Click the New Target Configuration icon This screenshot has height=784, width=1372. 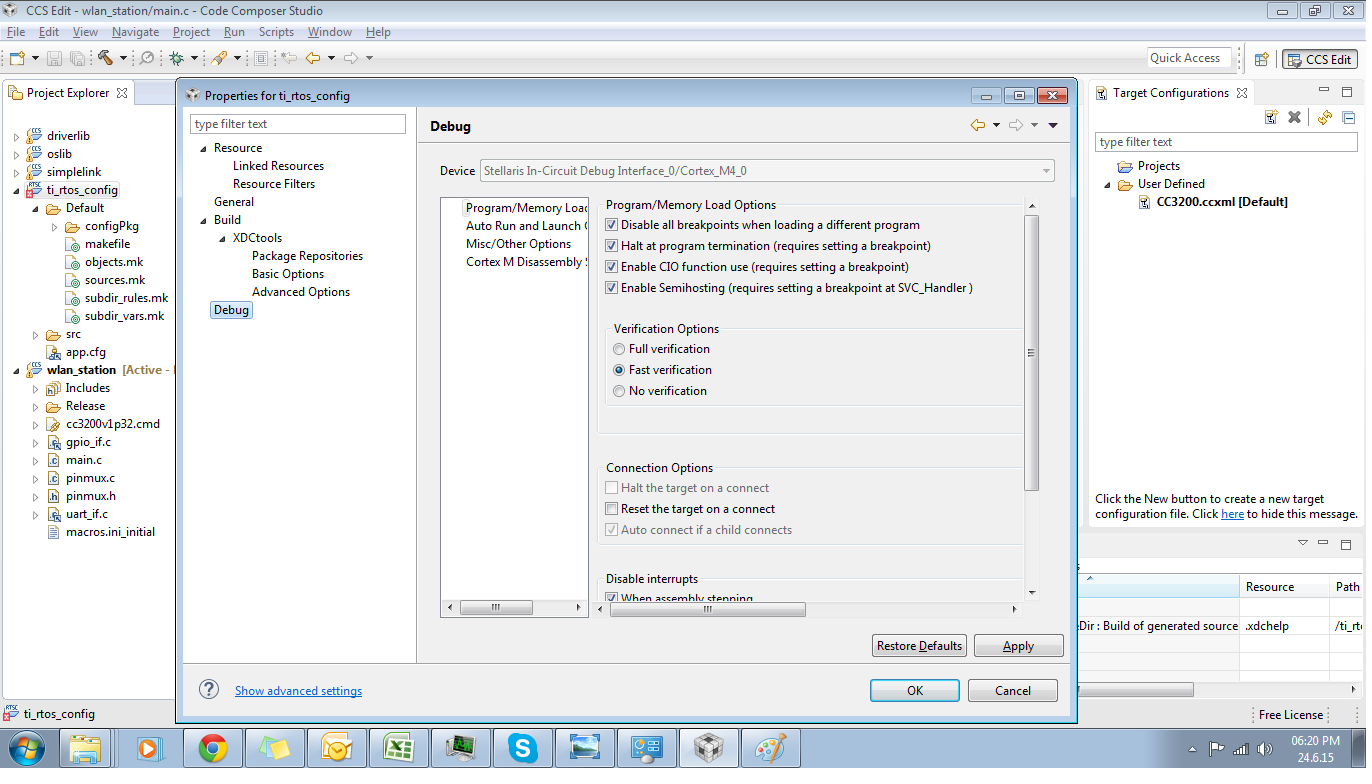pos(1271,117)
